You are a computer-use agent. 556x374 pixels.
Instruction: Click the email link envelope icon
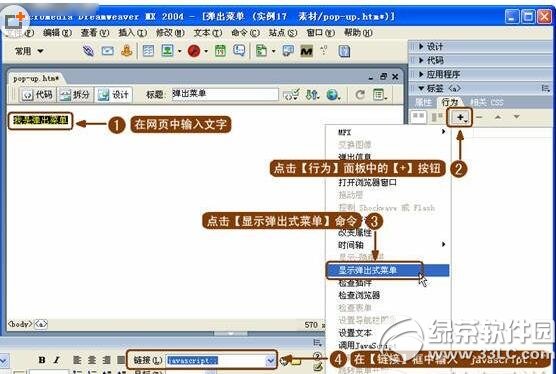(x=107, y=51)
